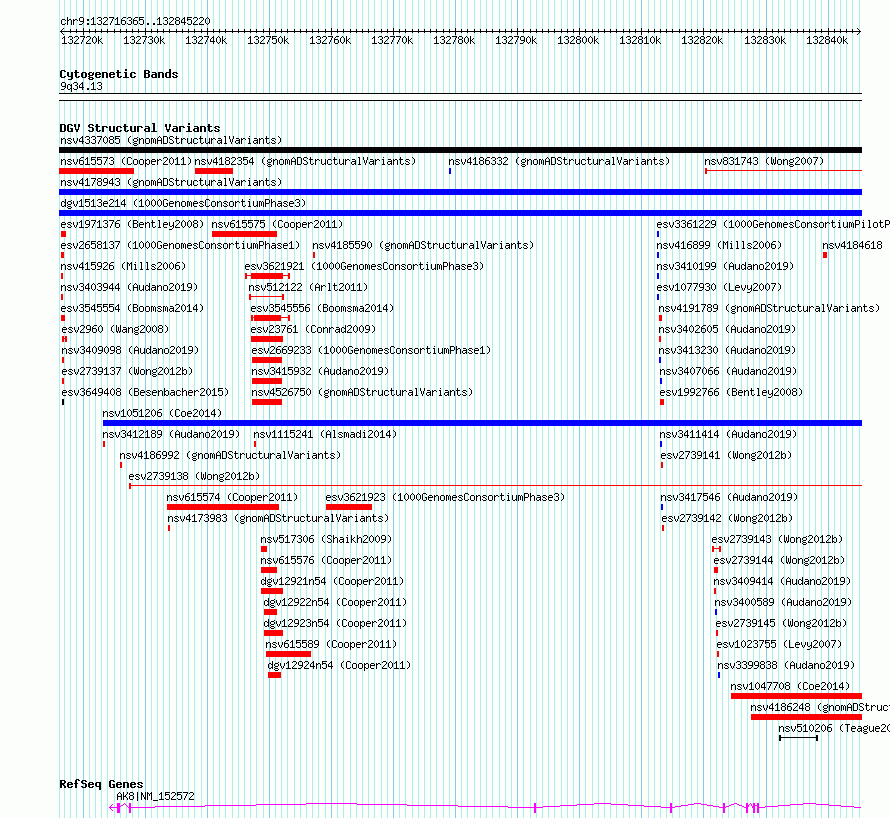Click the black nsv4337085 variant bar
This screenshot has width=890, height=818.
(x=460, y=150)
